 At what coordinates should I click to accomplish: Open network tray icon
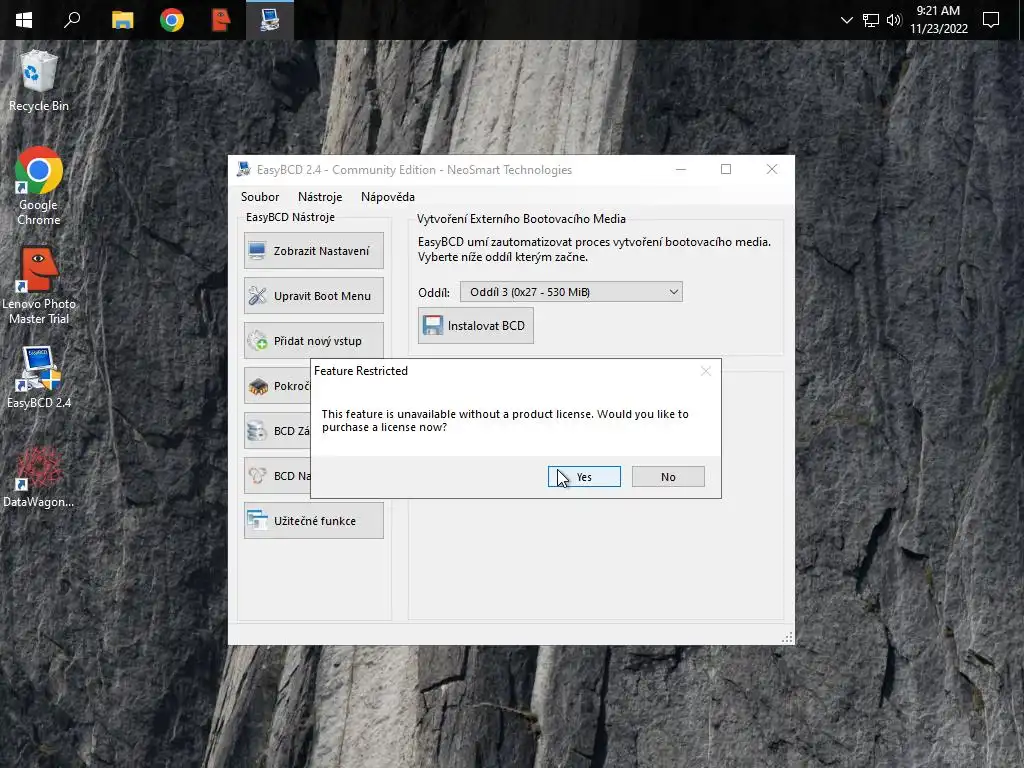(x=871, y=20)
